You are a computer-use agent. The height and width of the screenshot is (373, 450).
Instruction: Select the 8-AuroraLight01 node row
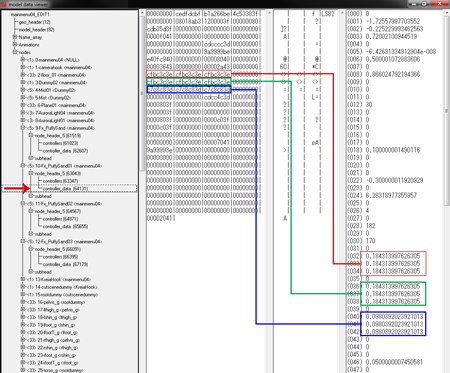pos(60,120)
